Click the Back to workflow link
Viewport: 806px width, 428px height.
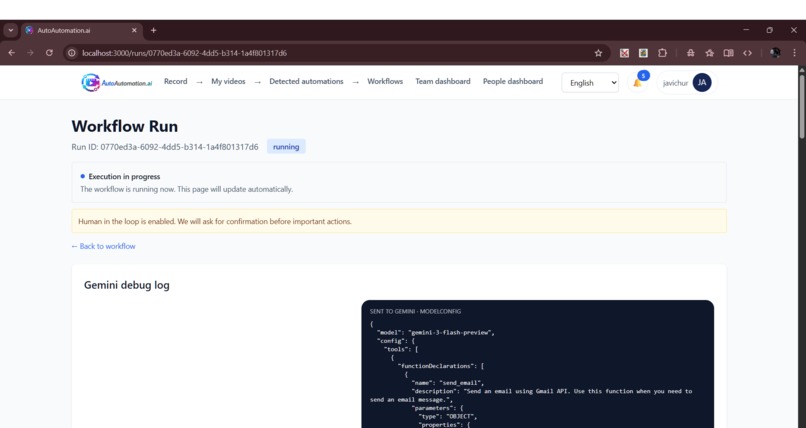(103, 246)
